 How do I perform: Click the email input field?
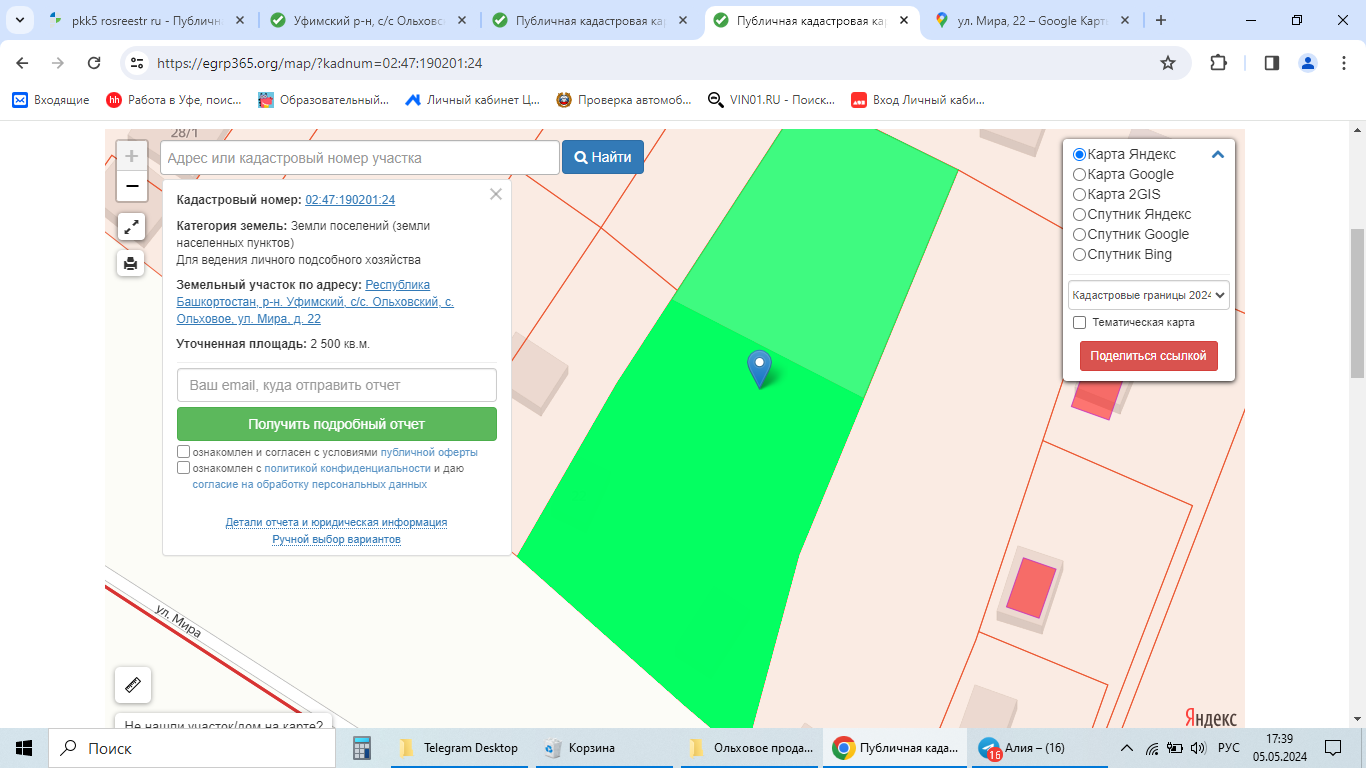[337, 385]
